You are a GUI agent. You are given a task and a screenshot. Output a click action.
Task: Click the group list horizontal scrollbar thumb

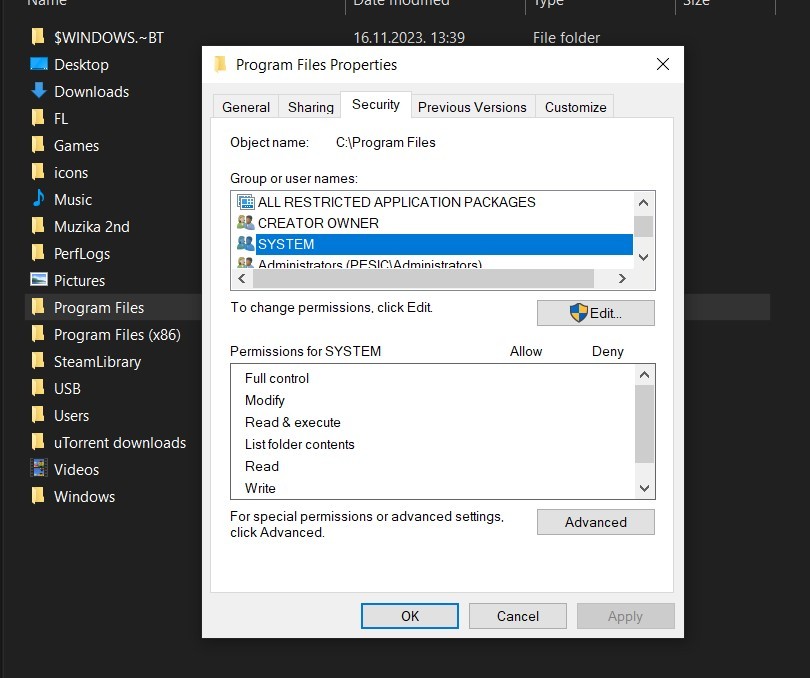point(423,279)
